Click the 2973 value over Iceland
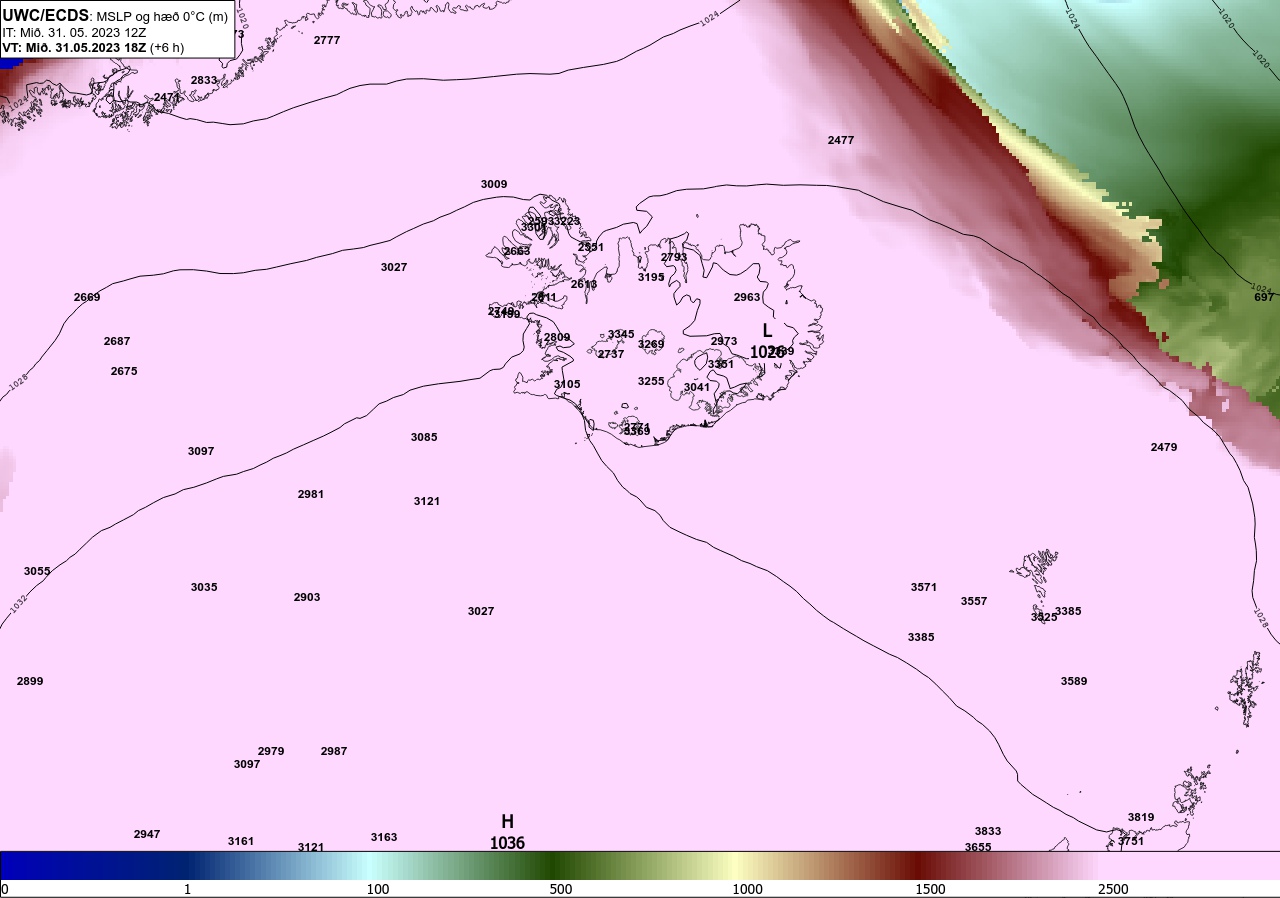 coord(724,341)
